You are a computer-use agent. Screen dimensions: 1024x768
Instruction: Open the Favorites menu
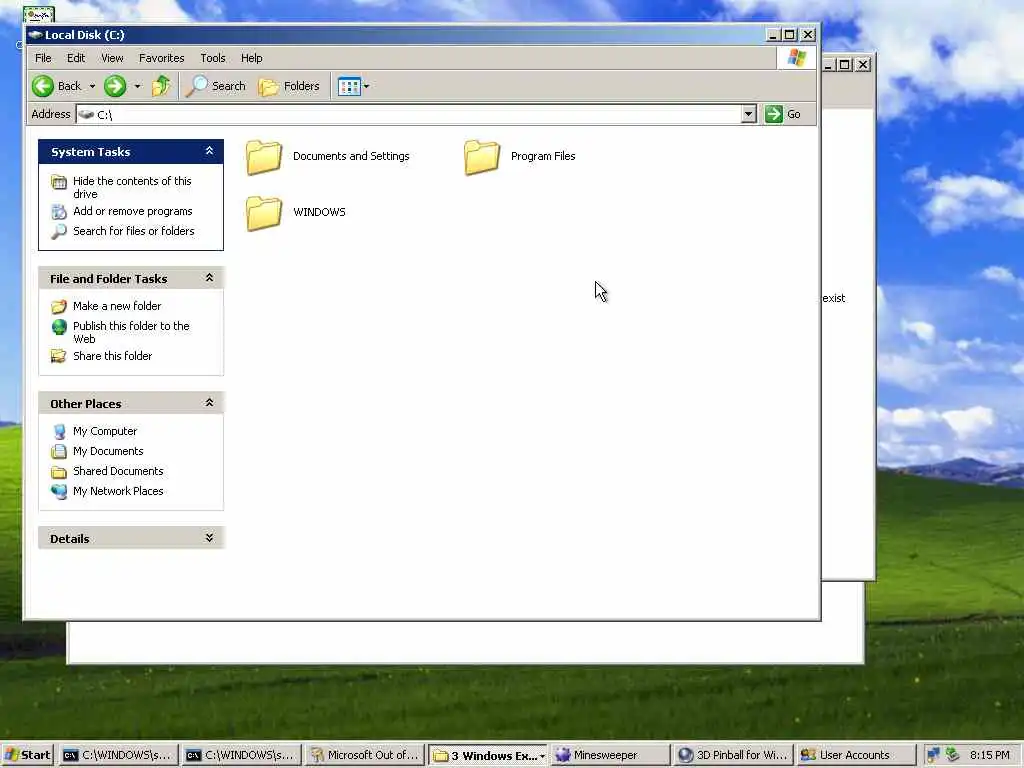pos(162,58)
